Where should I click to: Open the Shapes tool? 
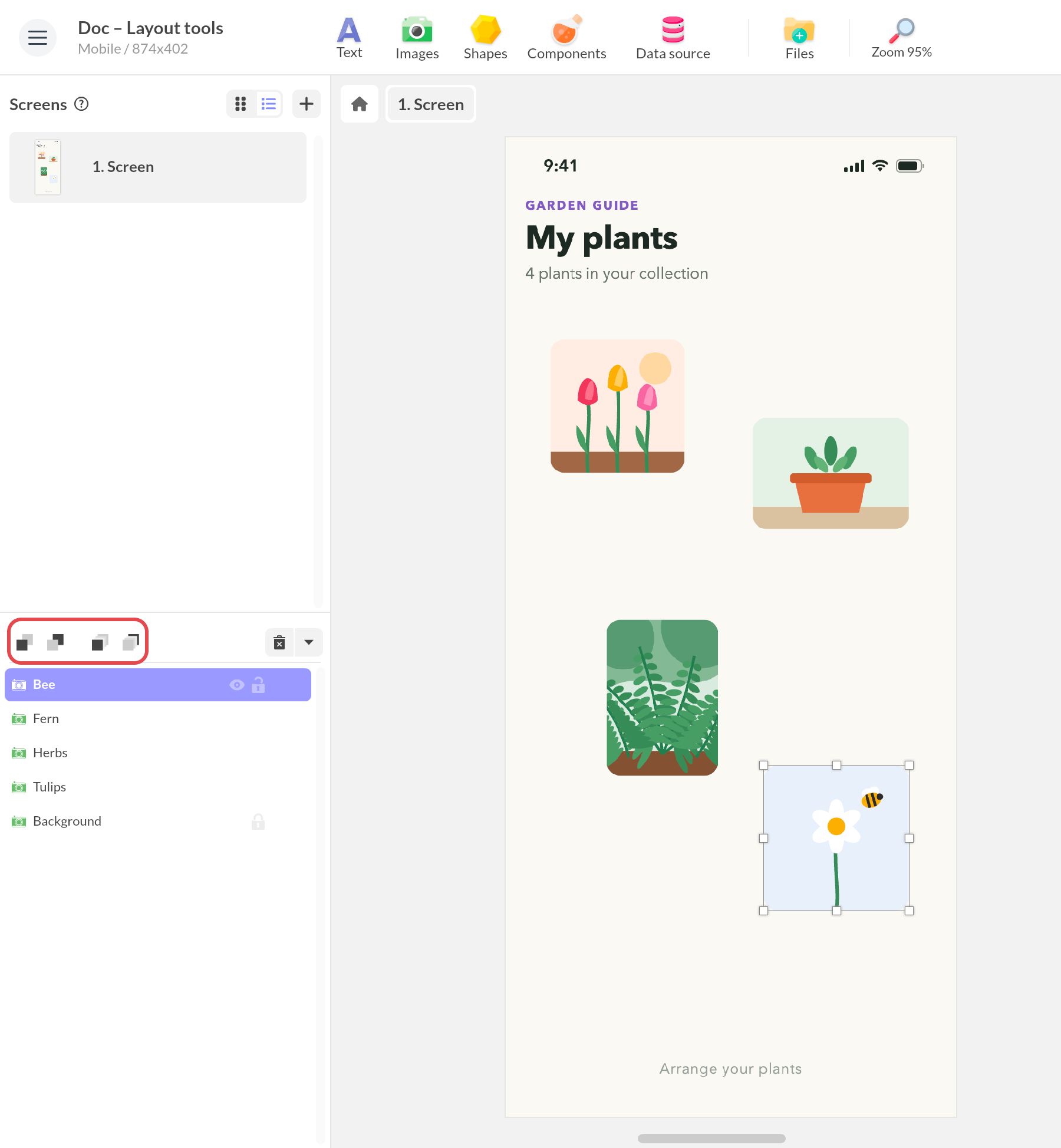tap(485, 38)
